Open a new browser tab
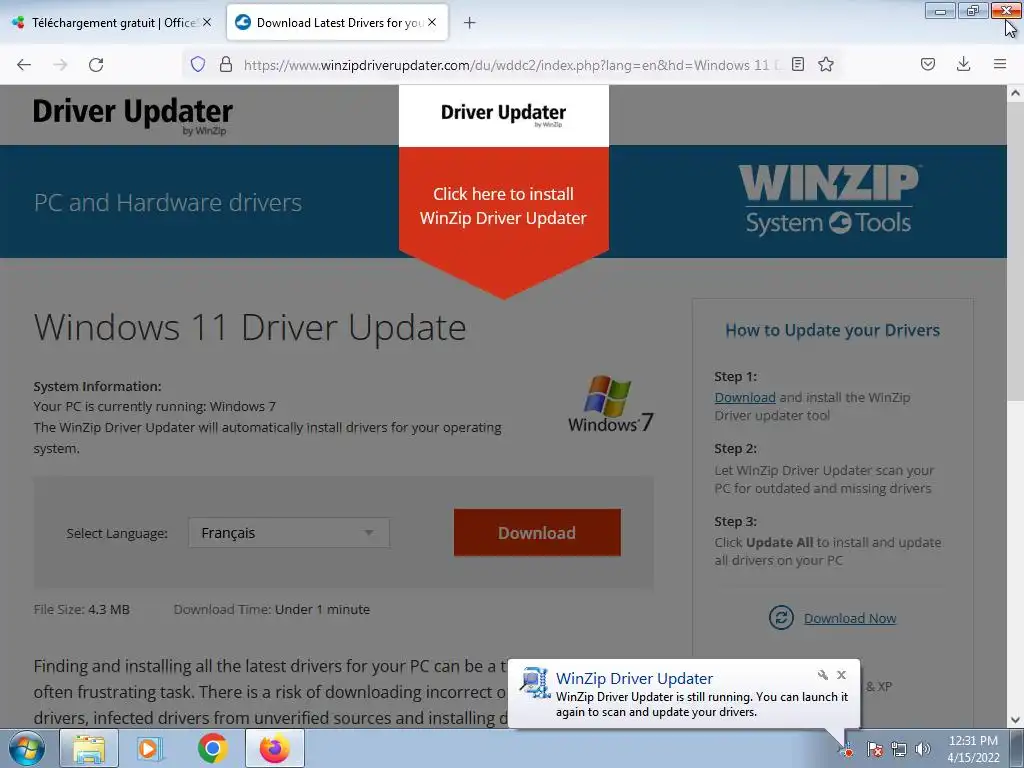Image resolution: width=1024 pixels, height=768 pixels. pyautogui.click(x=470, y=23)
